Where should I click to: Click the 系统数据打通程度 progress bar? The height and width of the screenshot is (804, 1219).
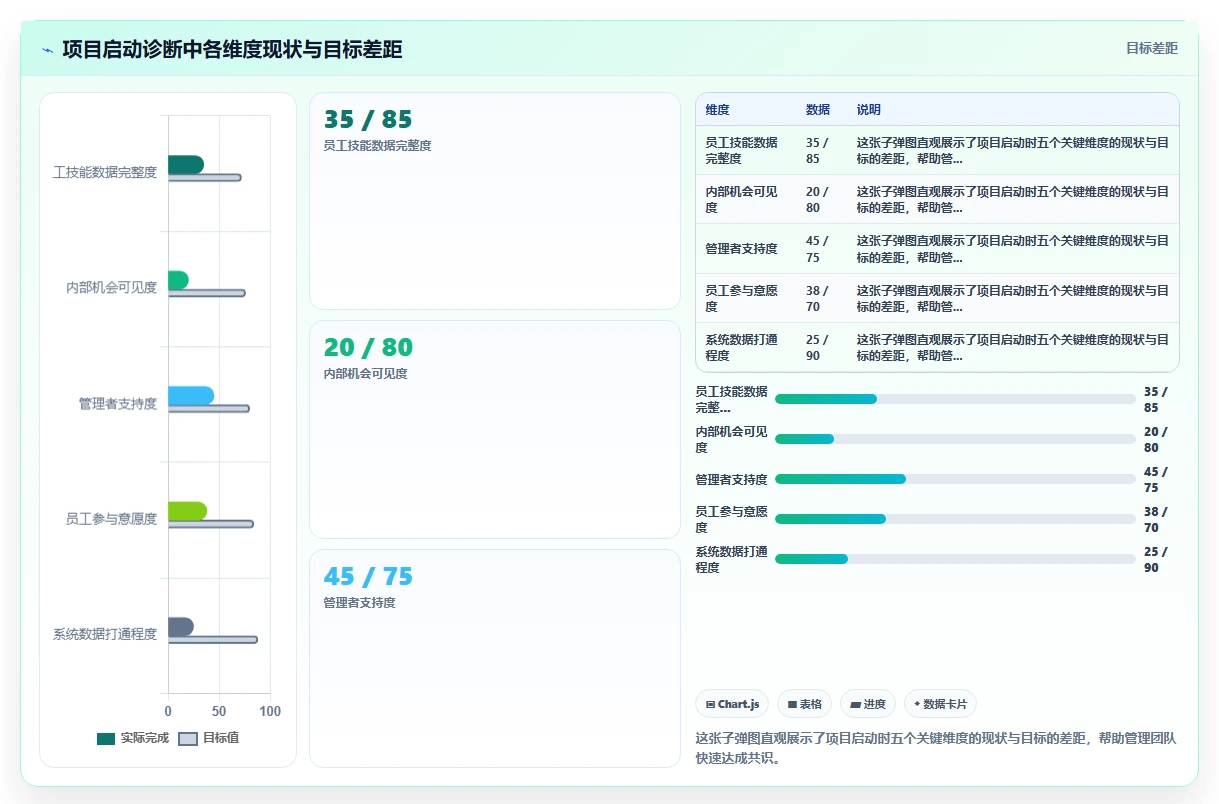click(955, 559)
